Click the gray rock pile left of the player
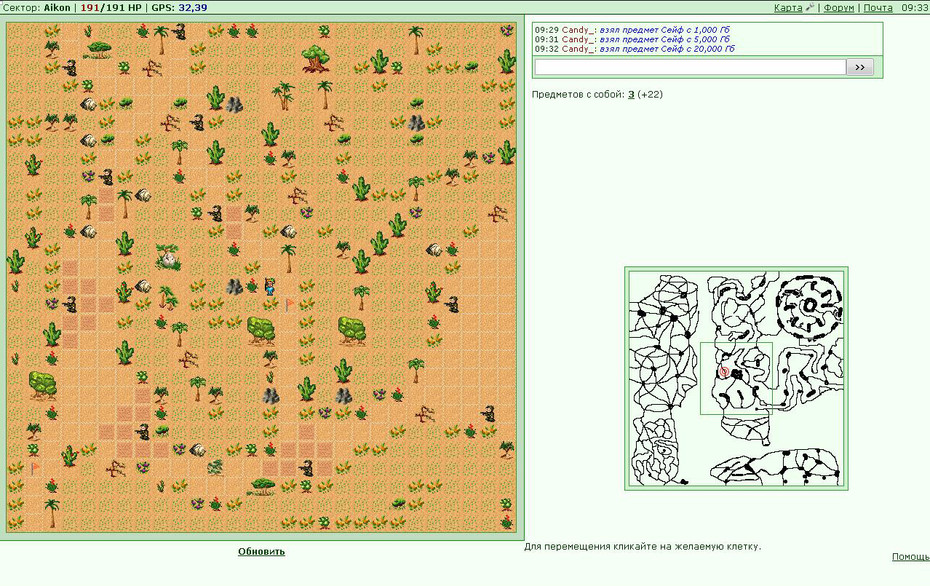The height and width of the screenshot is (586, 930). coord(234,286)
